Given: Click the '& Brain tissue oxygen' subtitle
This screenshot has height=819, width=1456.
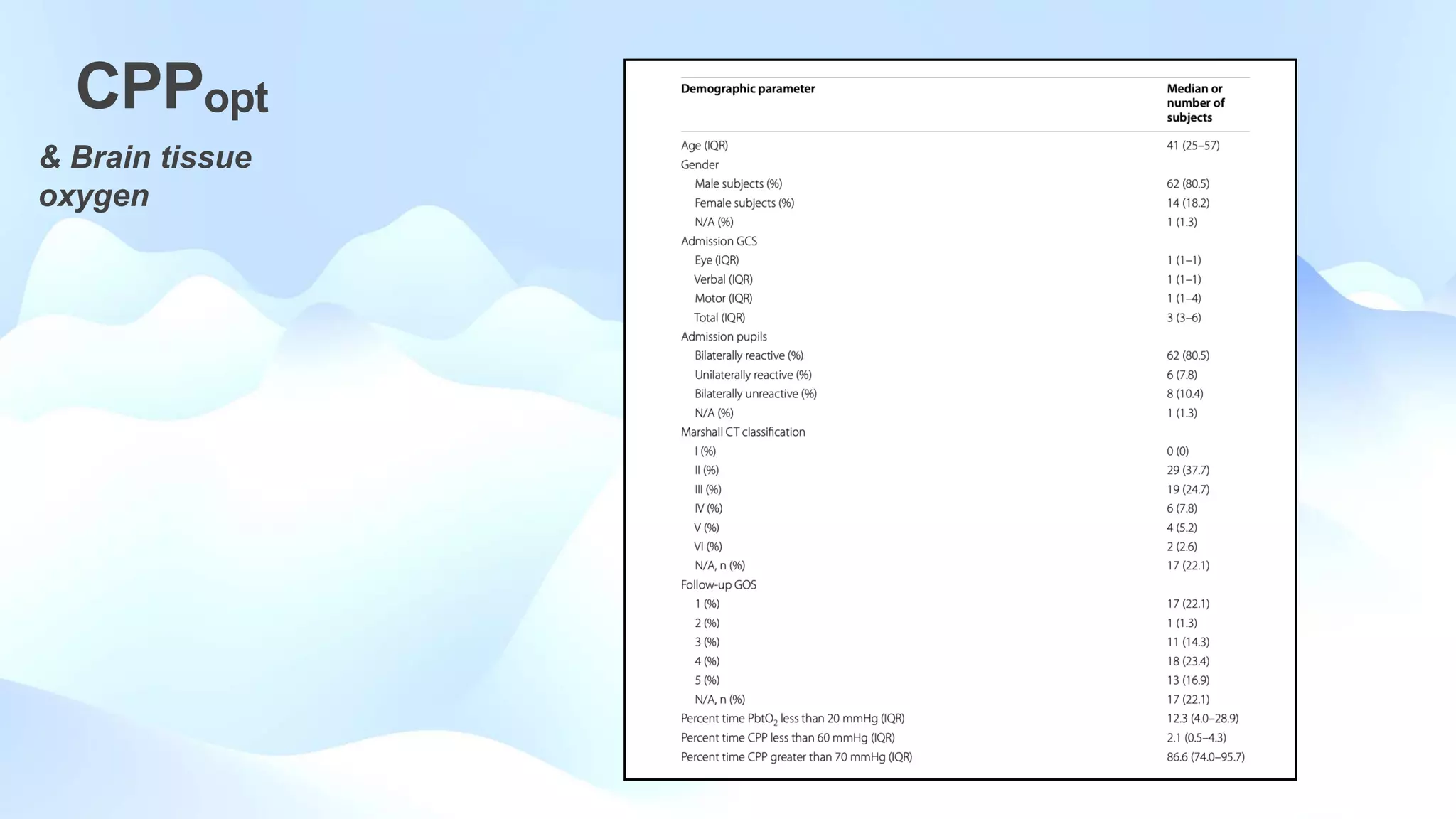Looking at the screenshot, I should 145,176.
